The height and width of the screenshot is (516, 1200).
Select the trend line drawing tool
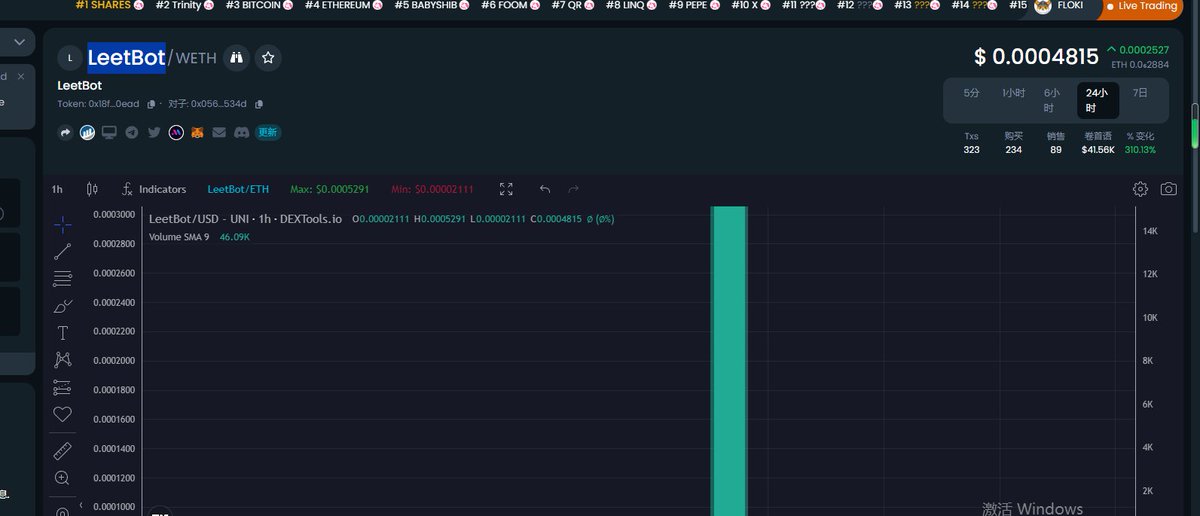tap(62, 251)
